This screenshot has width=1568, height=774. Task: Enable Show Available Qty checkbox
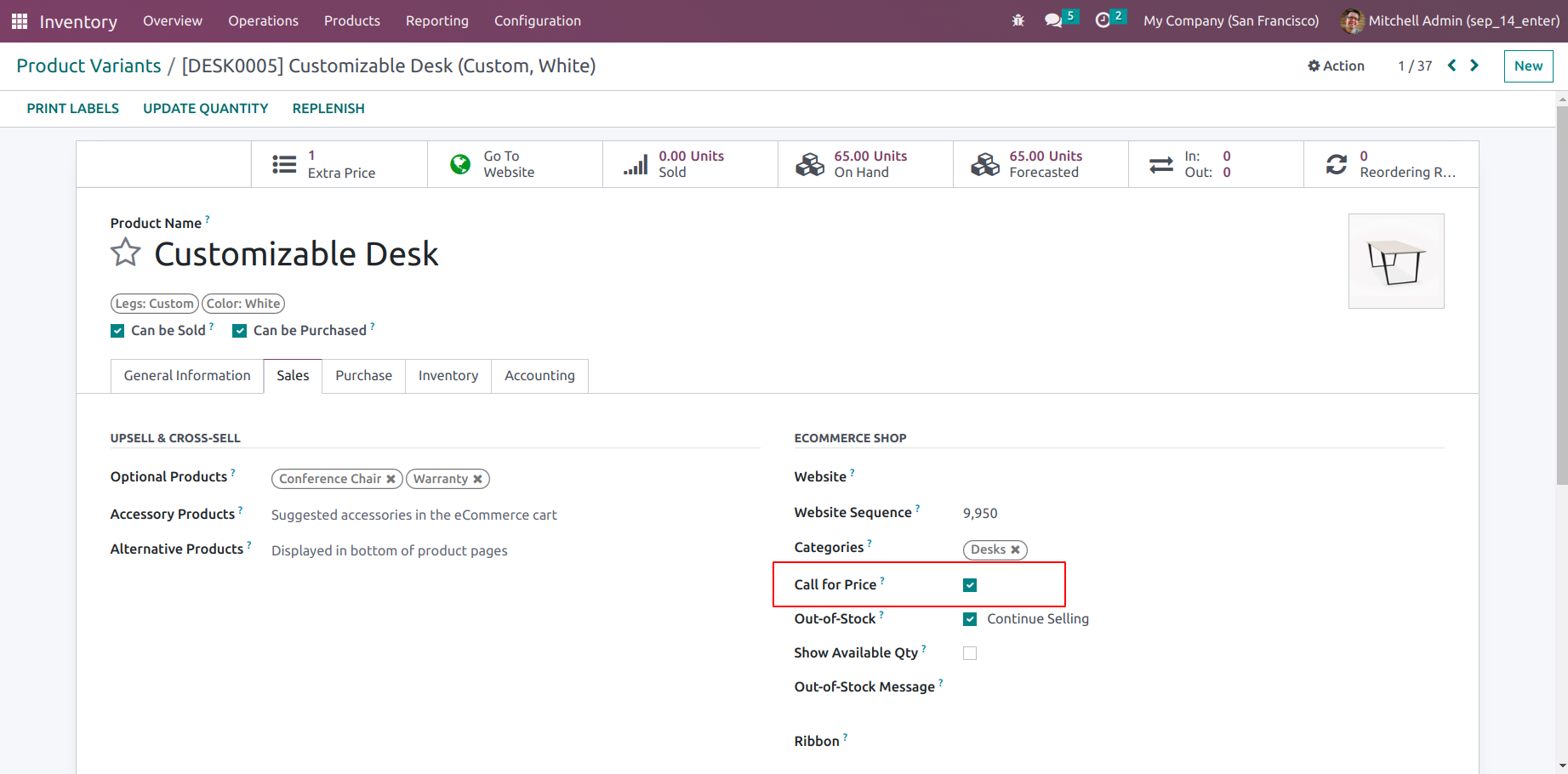[970, 653]
